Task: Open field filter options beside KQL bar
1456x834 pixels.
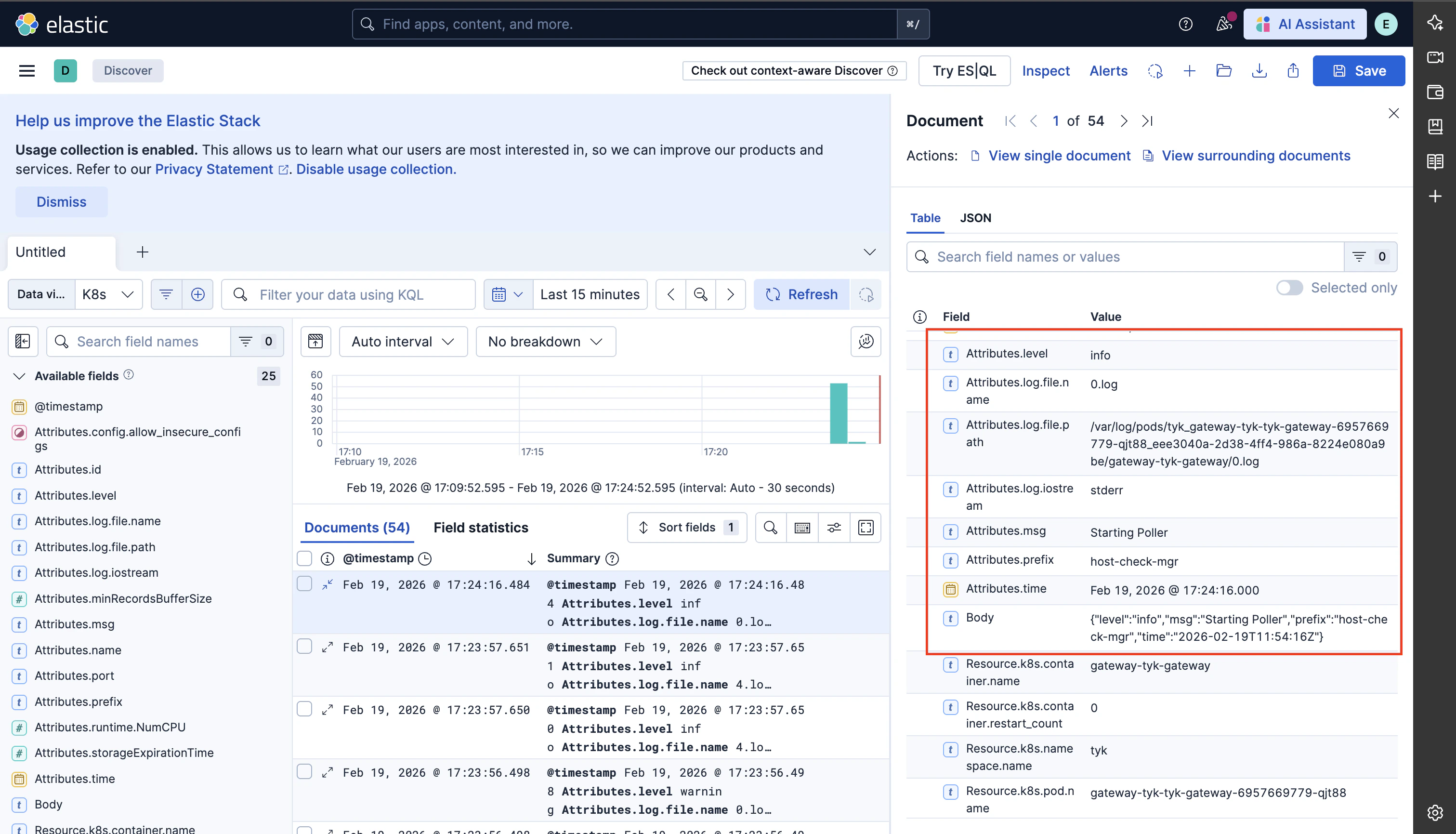Action: (x=166, y=294)
